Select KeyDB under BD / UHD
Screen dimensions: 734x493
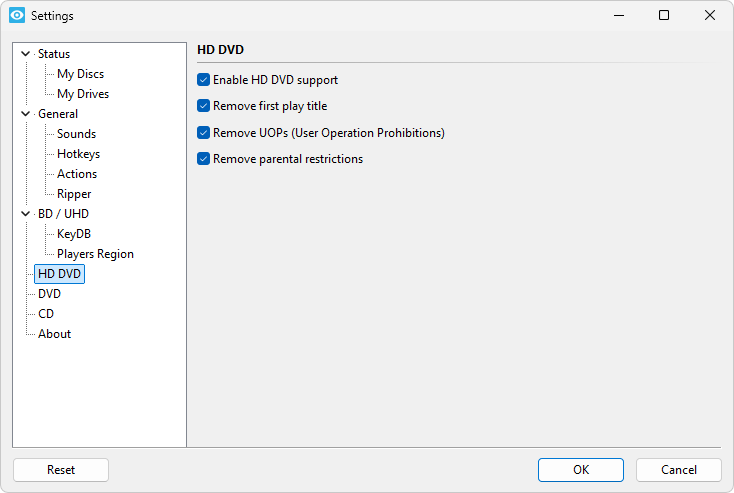[x=74, y=234]
